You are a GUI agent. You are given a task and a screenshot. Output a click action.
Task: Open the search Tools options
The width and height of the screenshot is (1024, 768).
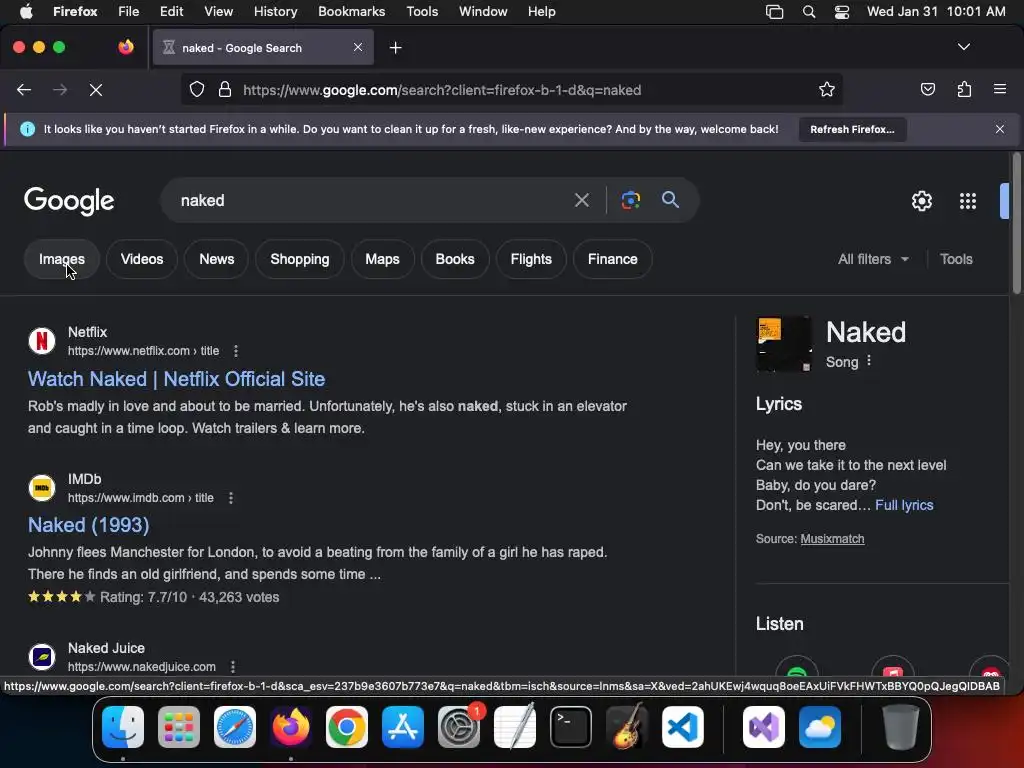coord(956,259)
